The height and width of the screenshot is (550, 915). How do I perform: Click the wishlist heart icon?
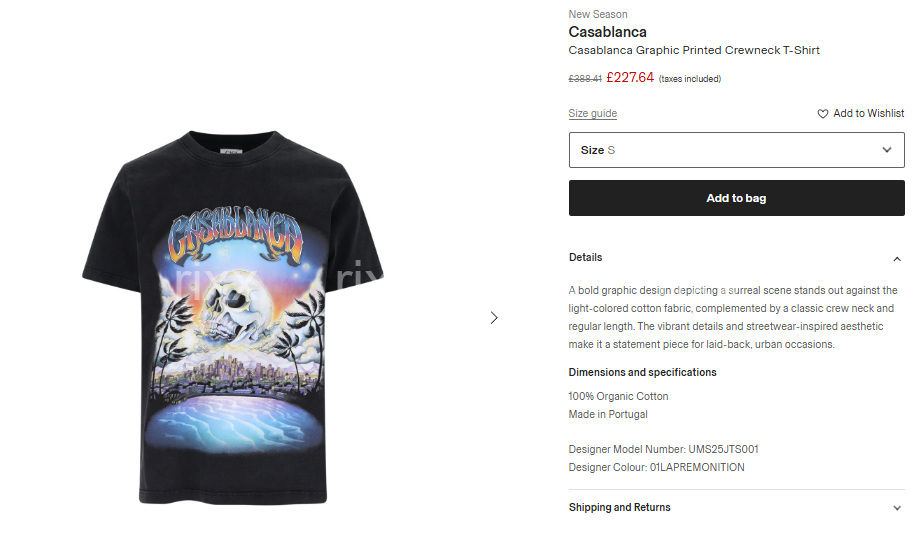point(822,114)
